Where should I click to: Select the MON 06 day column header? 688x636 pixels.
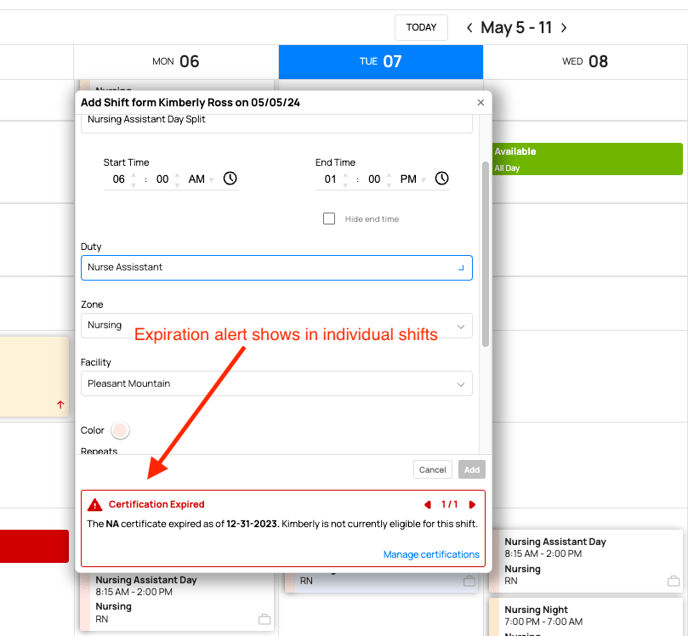point(176,61)
